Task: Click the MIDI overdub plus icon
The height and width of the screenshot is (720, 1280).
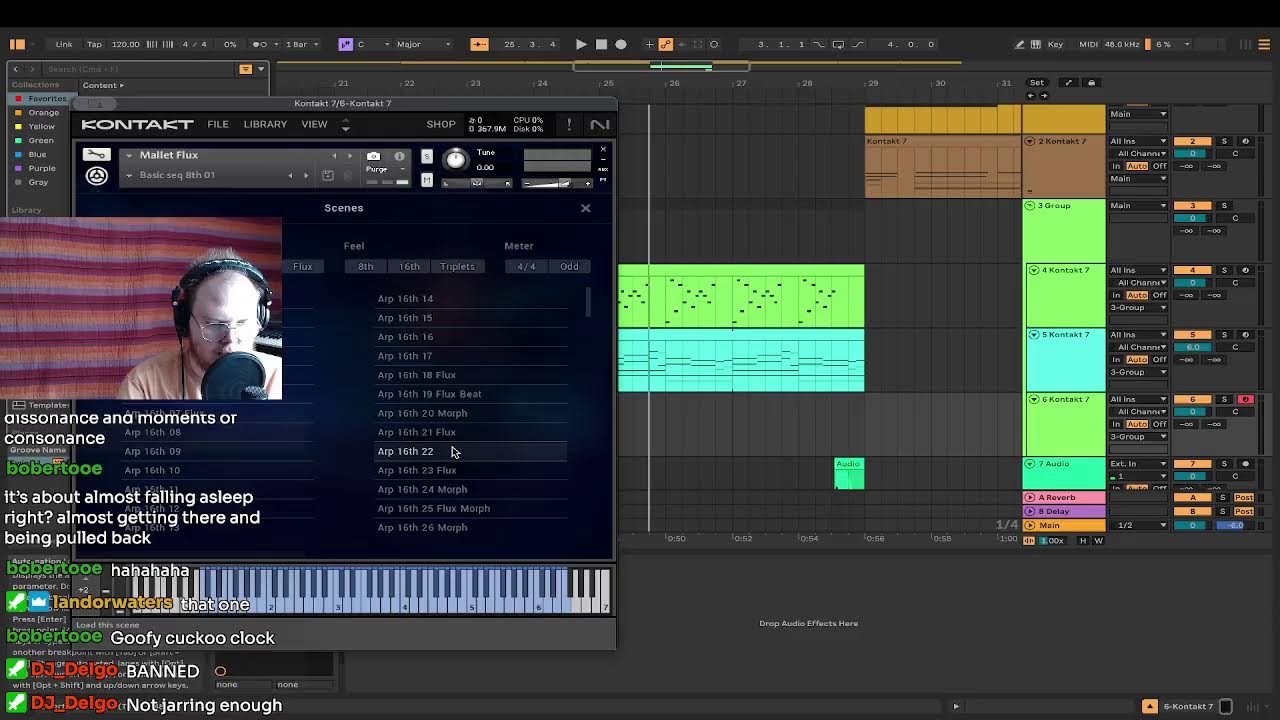Action: (x=649, y=44)
